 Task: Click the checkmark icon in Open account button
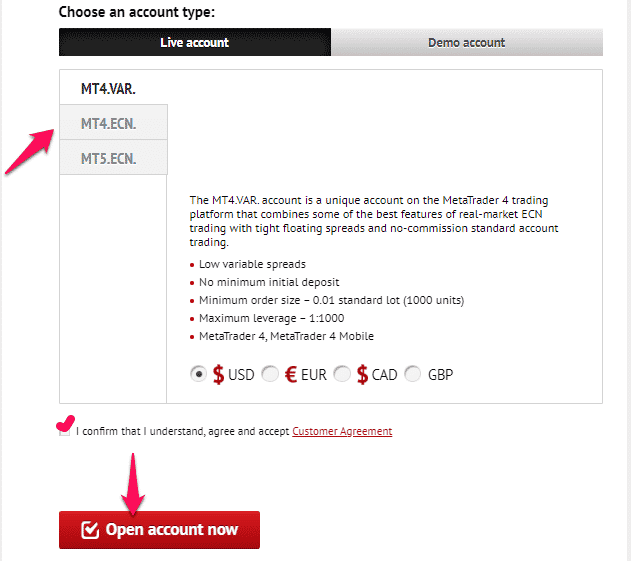(x=90, y=530)
